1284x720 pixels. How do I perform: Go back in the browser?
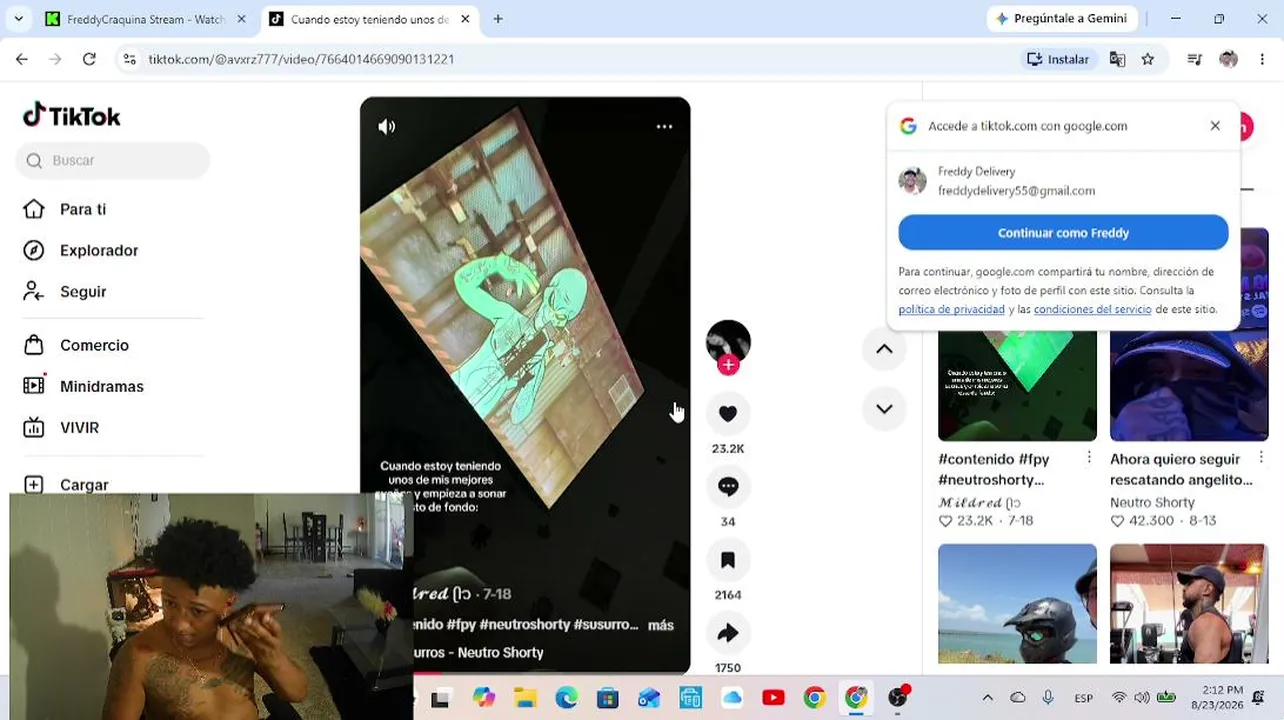pyautogui.click(x=22, y=59)
